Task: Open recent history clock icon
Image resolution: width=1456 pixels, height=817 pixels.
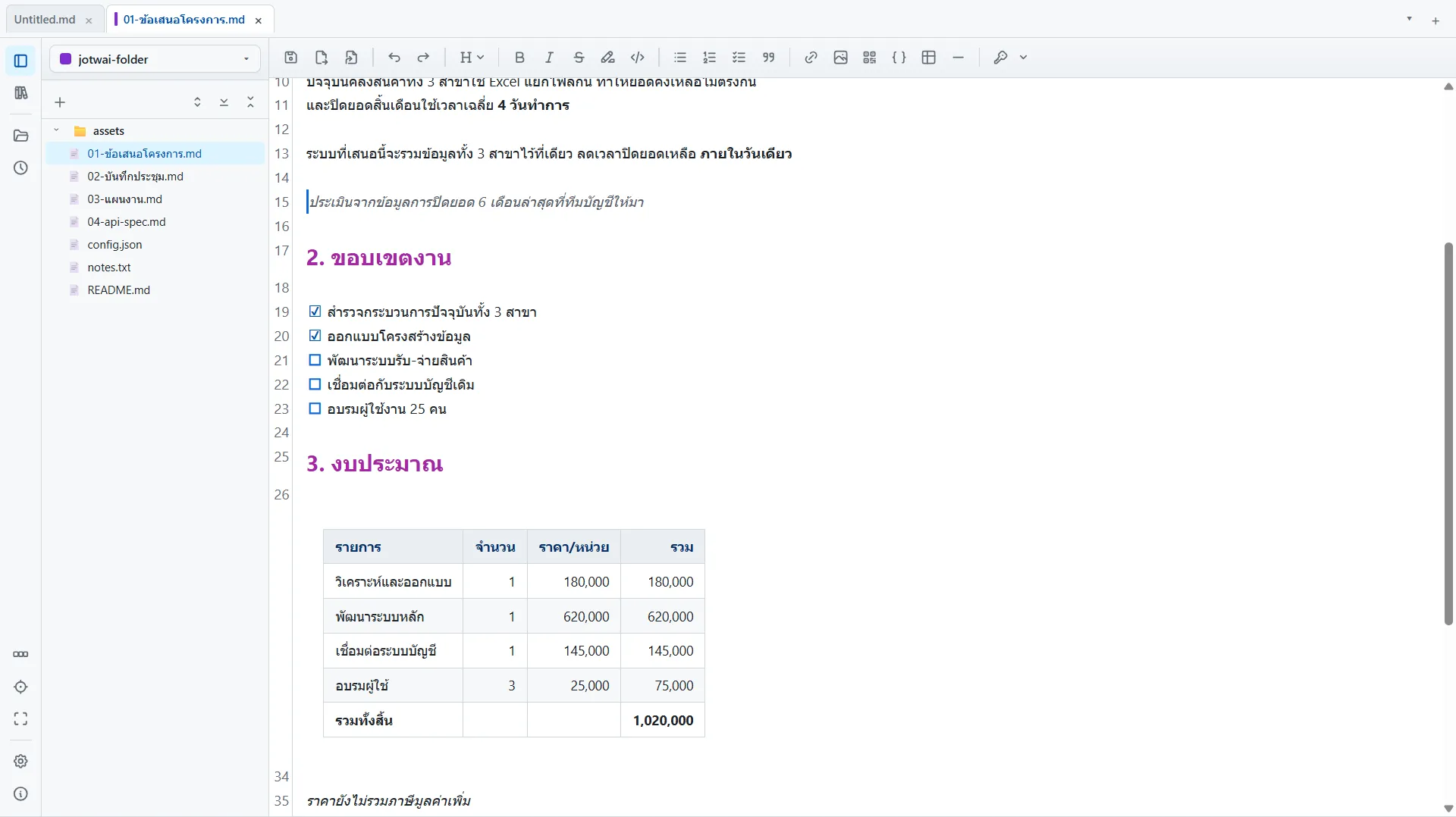Action: pos(20,168)
